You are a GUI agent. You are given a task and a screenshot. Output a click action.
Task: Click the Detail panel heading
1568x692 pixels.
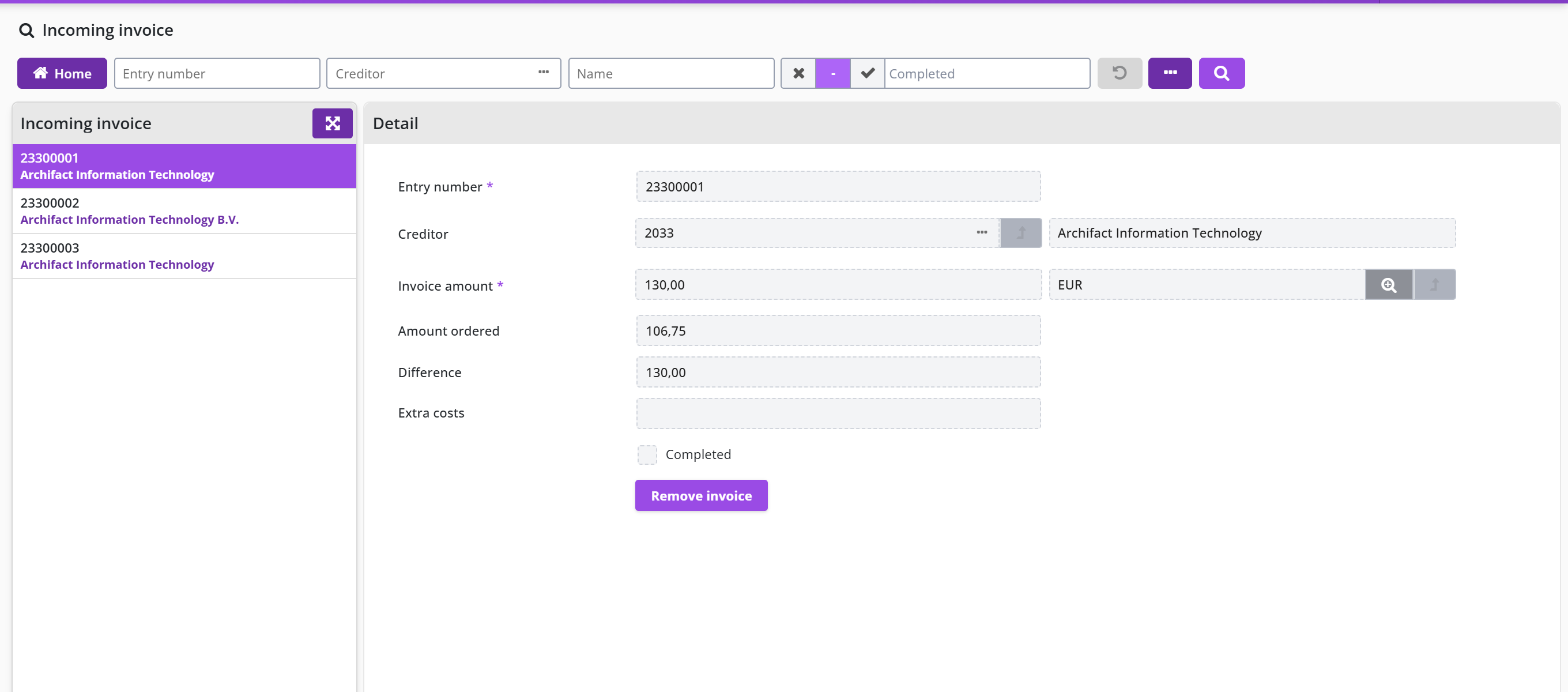tap(395, 123)
